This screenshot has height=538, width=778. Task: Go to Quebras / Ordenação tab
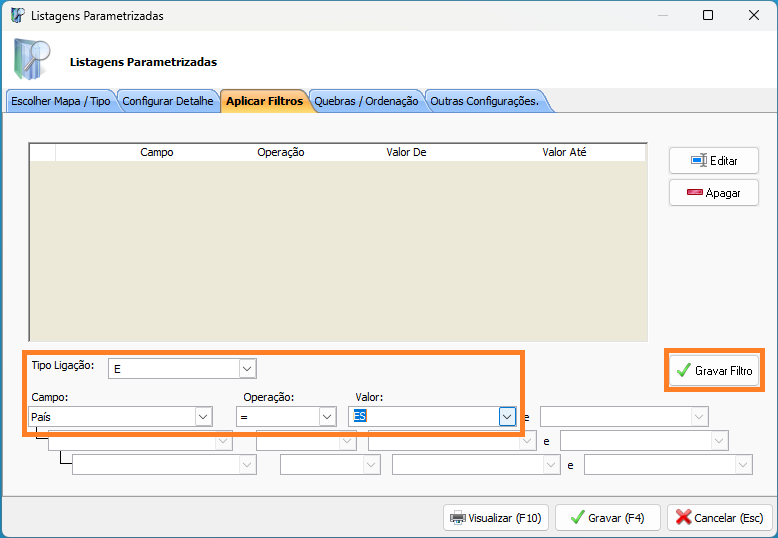[x=366, y=102]
